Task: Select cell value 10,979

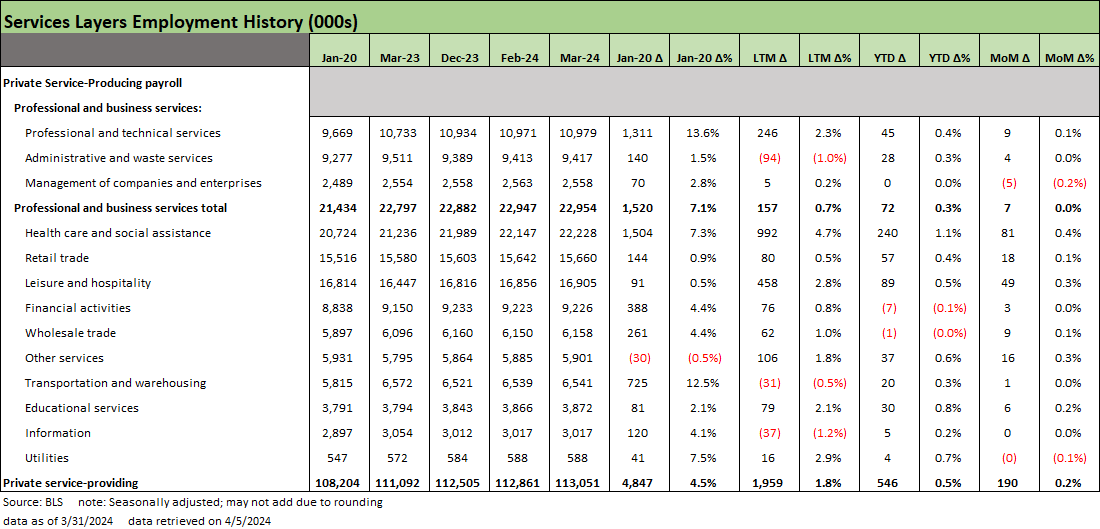Action: point(580,133)
